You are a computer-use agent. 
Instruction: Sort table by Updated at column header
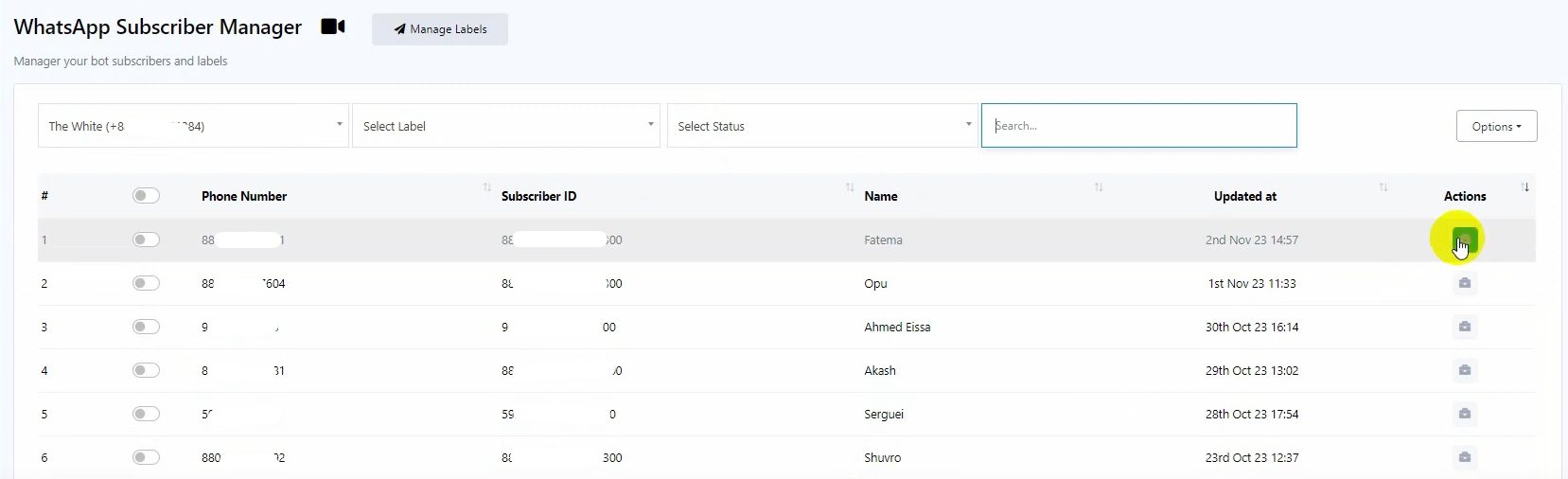tap(1244, 196)
